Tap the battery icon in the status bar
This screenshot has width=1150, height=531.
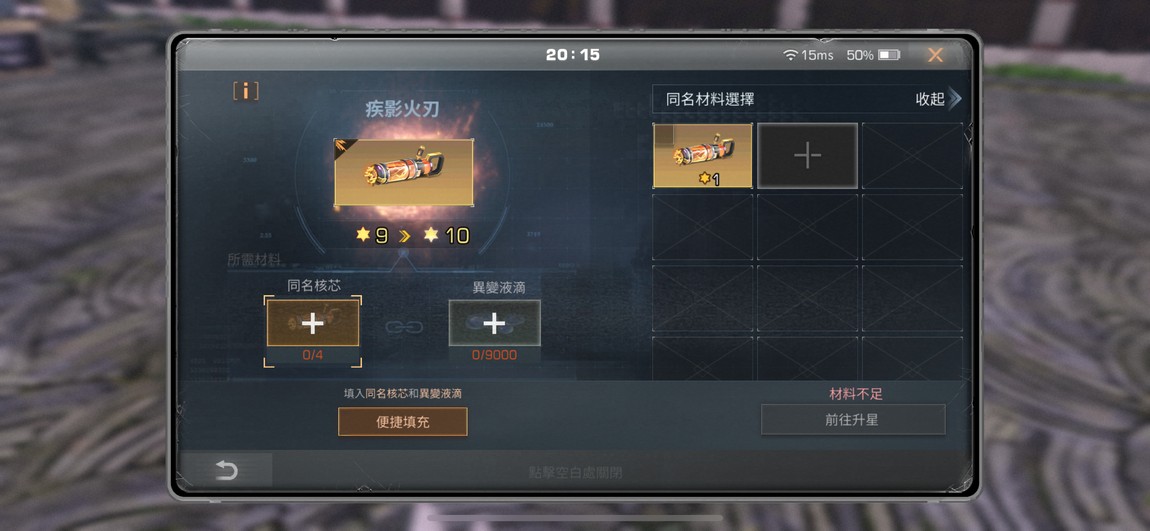(889, 55)
